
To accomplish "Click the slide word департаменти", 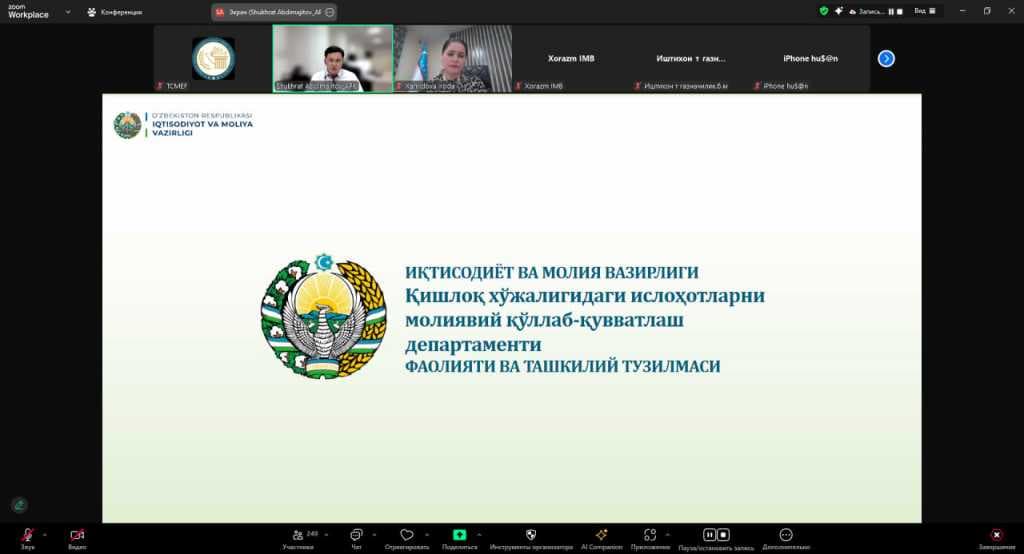I will [473, 344].
